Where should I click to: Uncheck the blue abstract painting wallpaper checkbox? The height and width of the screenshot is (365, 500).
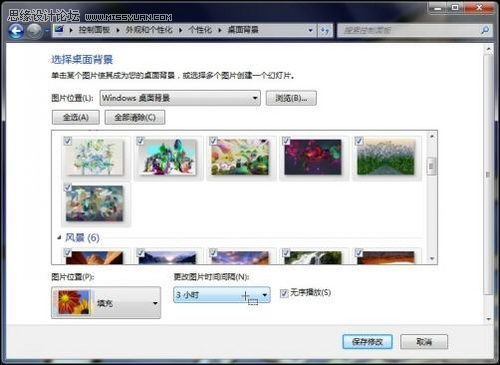pyautogui.click(x=67, y=187)
